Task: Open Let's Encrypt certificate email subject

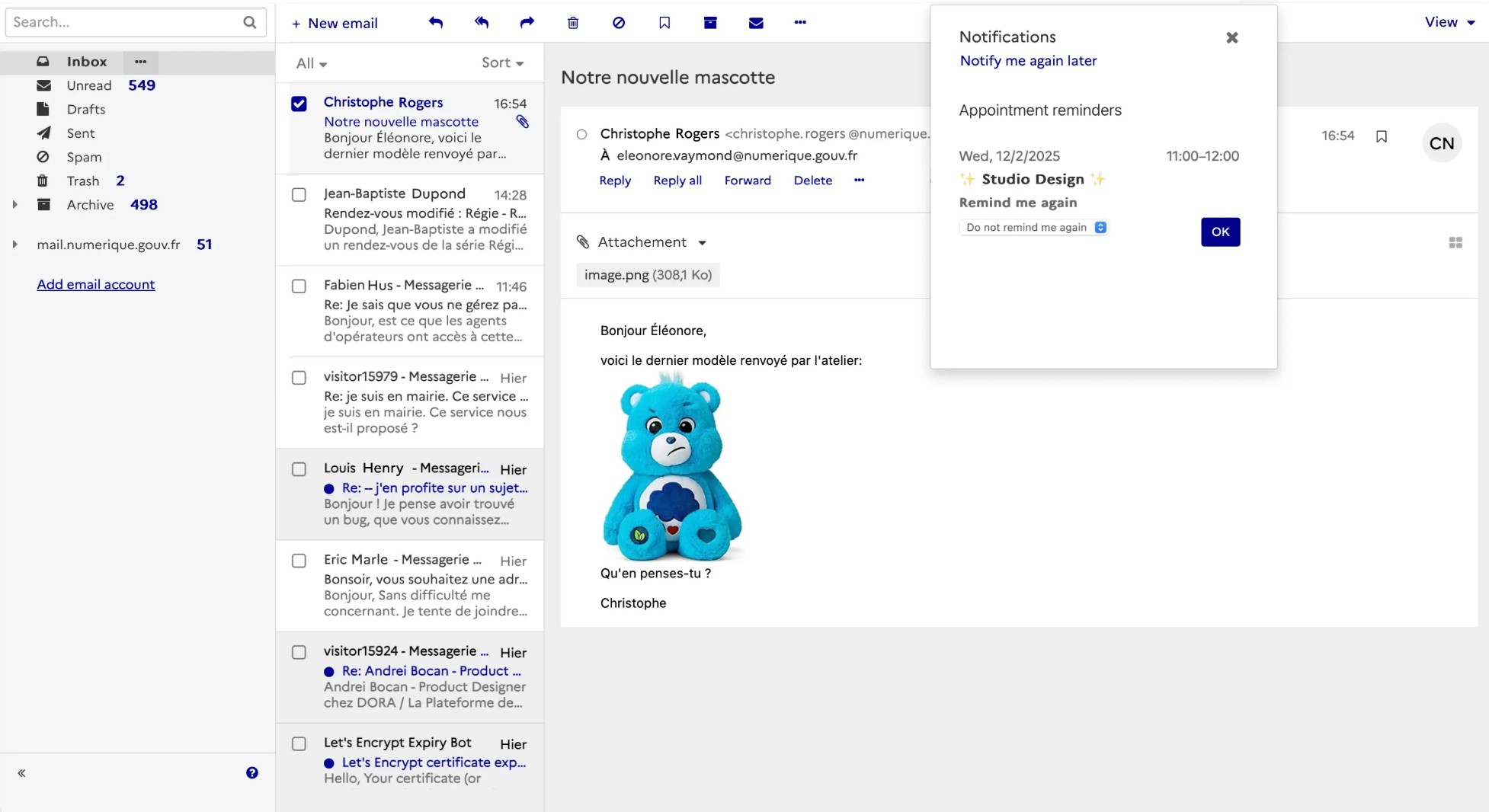Action: coord(434,762)
